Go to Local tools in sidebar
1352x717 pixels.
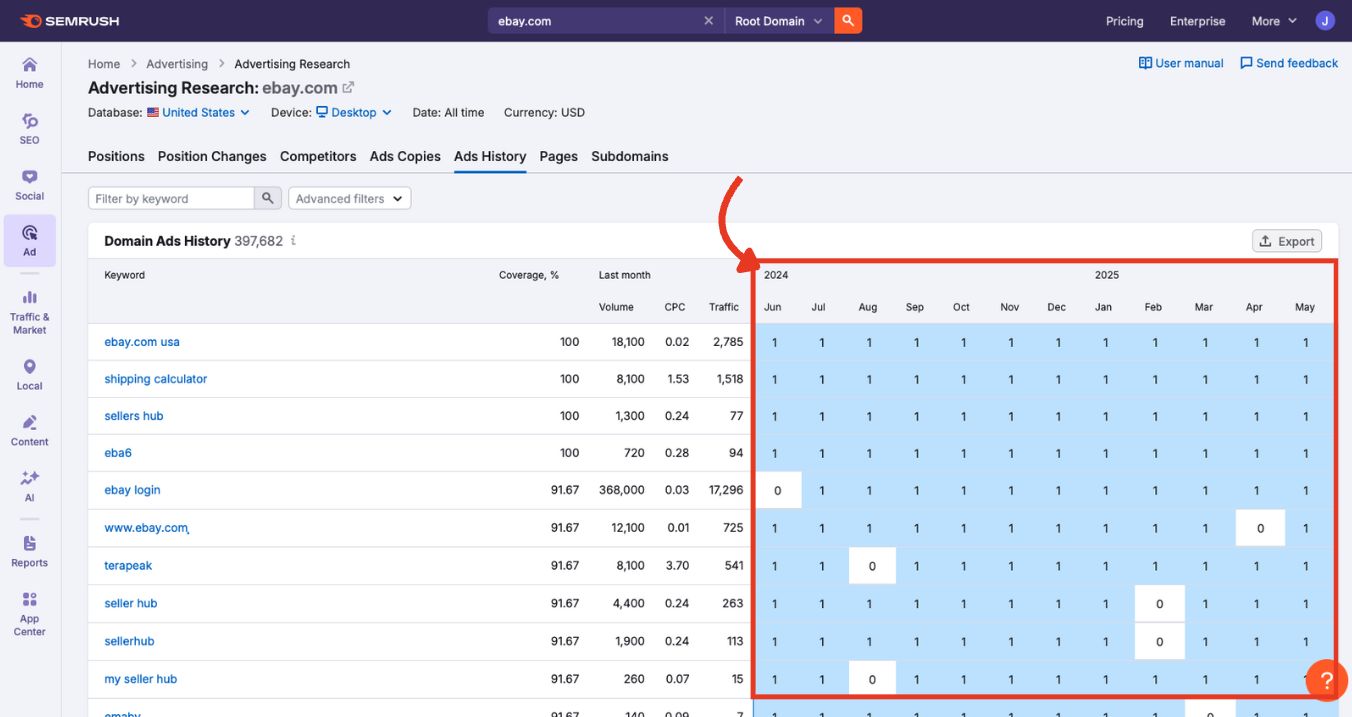point(29,374)
